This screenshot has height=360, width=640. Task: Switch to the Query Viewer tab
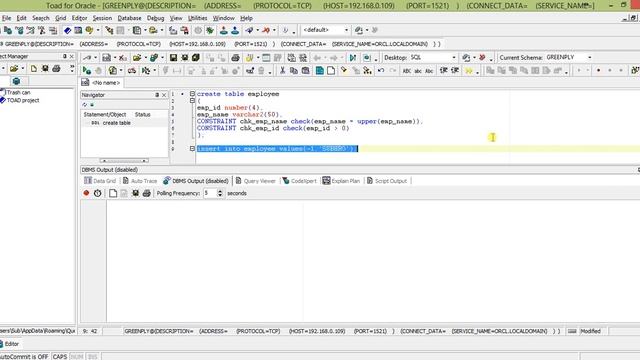pyautogui.click(x=256, y=181)
